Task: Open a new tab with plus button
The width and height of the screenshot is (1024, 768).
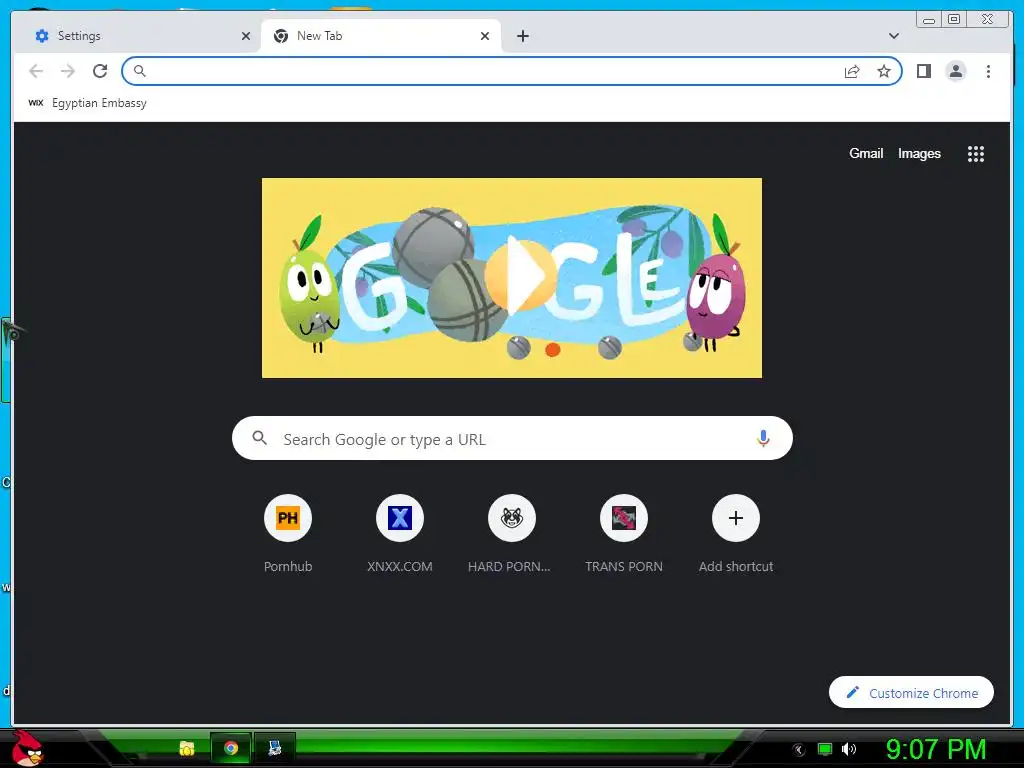Action: coord(522,36)
